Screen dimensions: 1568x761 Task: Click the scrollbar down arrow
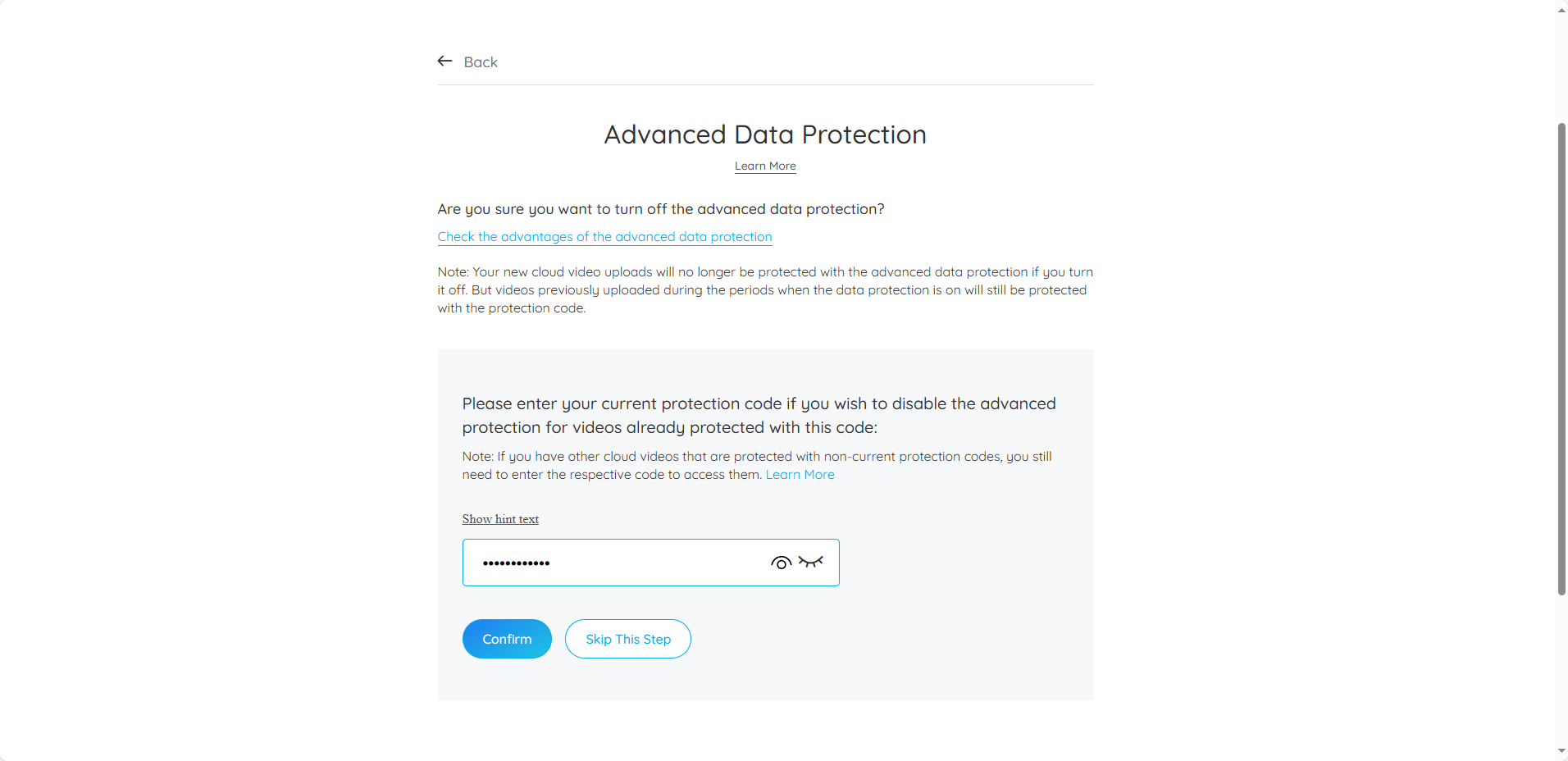1561,751
